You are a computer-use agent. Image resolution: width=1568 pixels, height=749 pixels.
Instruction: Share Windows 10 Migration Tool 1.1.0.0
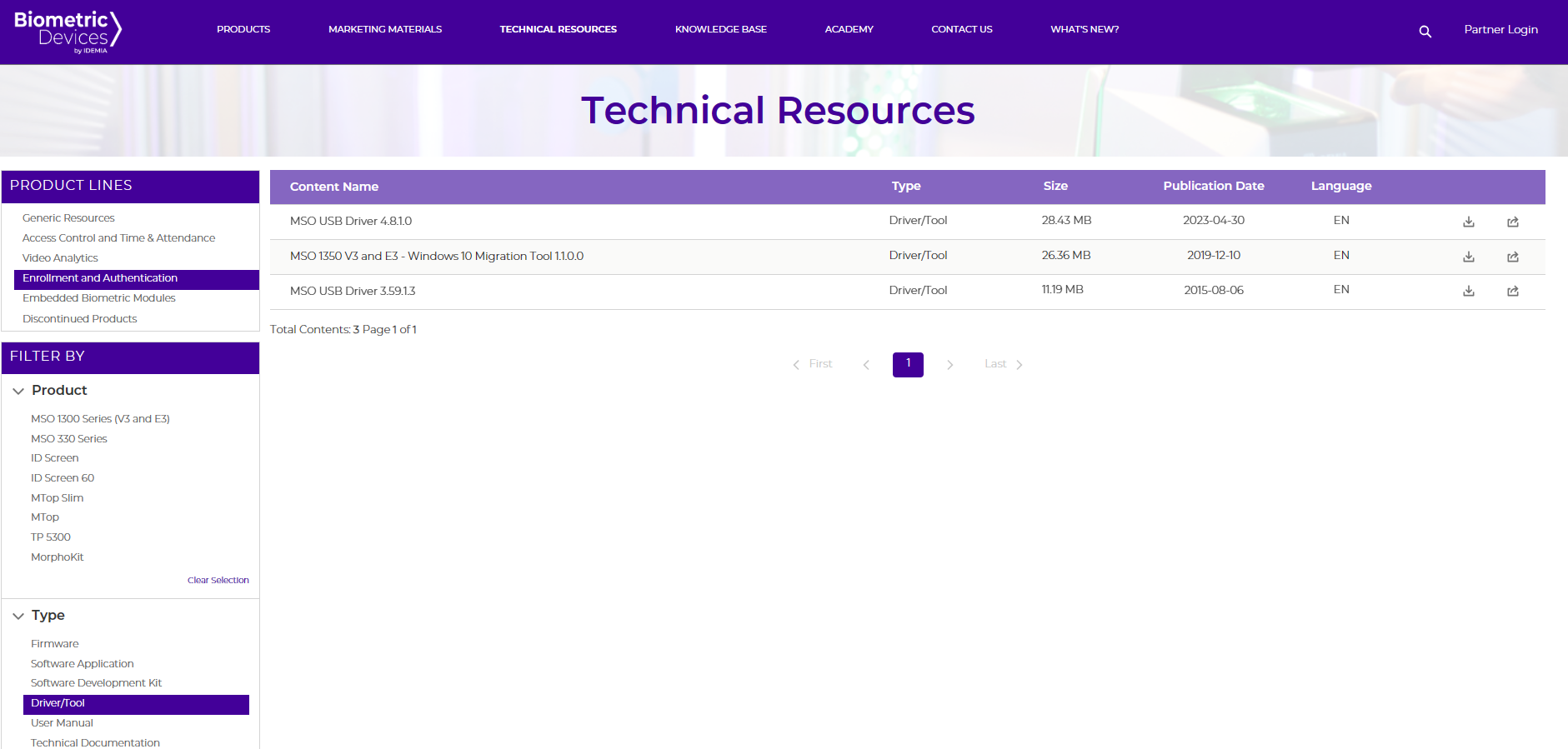click(1513, 257)
